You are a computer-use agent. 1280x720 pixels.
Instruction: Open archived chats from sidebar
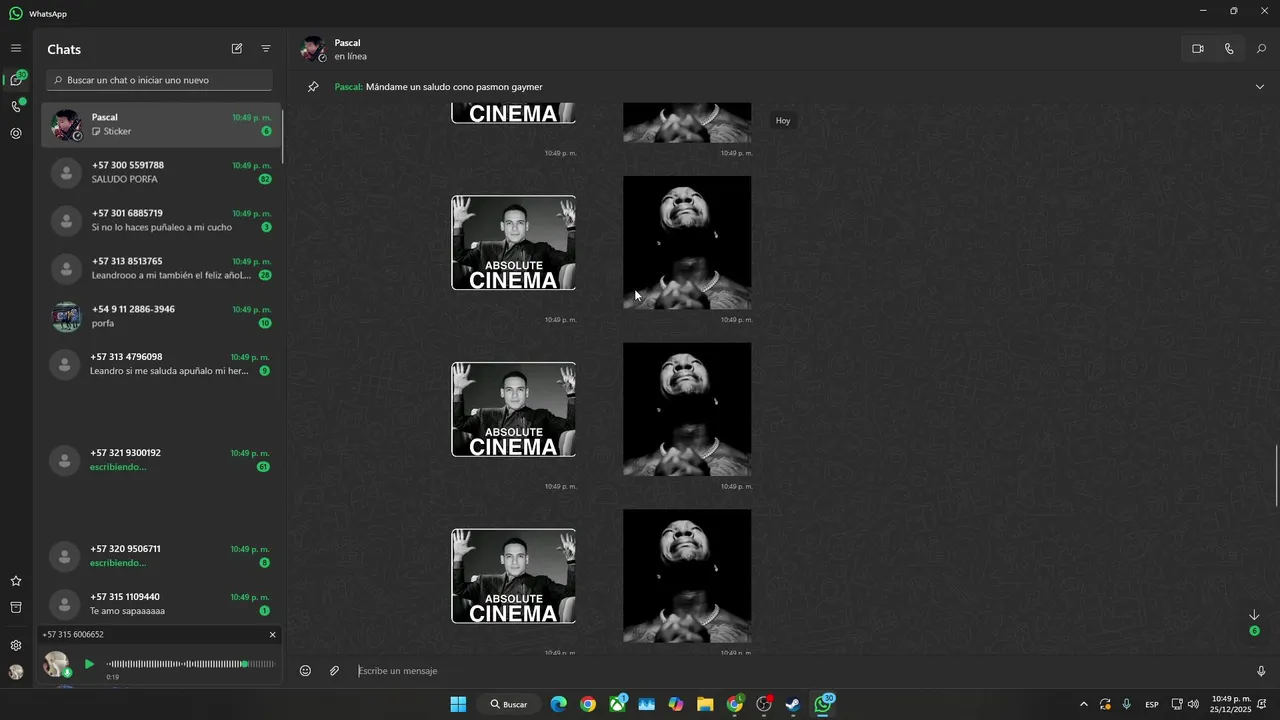[16, 607]
